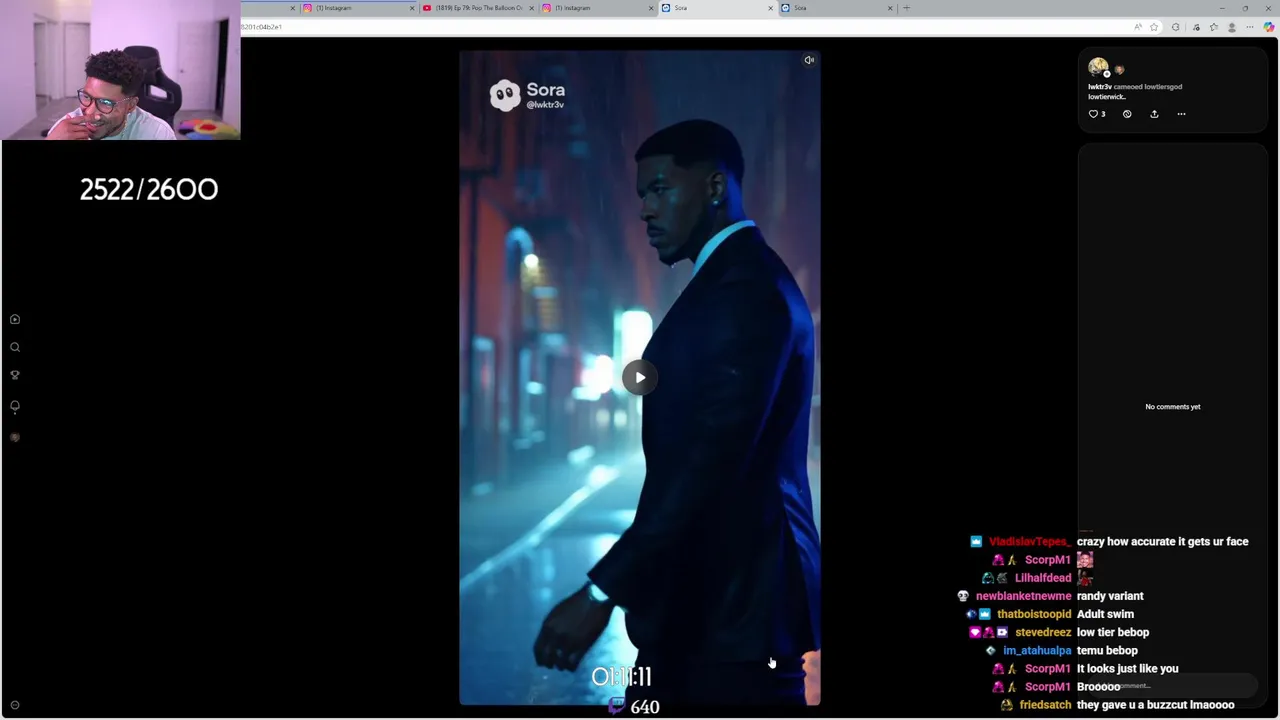Open lwktr3v's profile avatar in post panel
The image size is (1280, 720).
[1098, 67]
